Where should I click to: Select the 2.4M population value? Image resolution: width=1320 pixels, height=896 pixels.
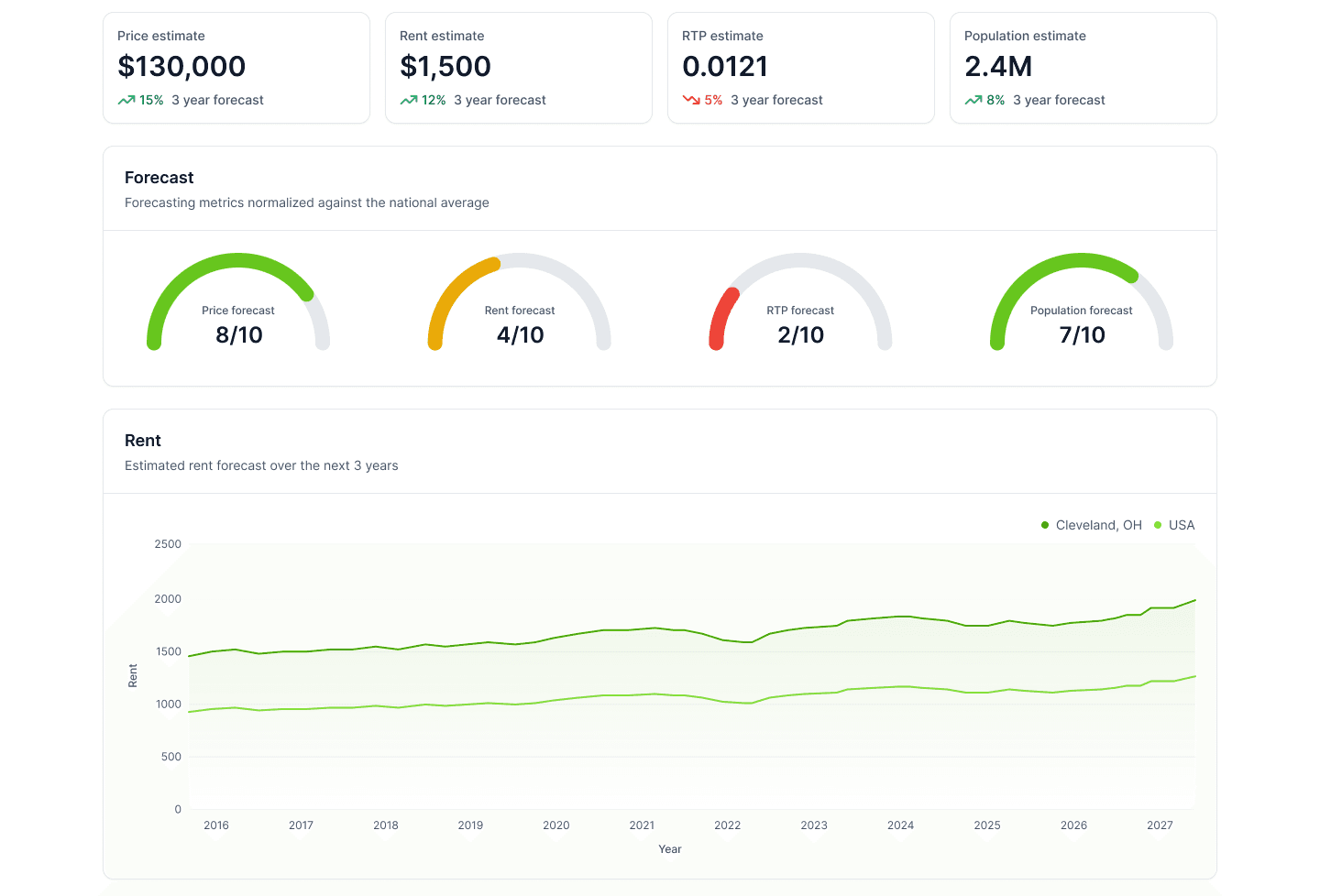[x=998, y=66]
